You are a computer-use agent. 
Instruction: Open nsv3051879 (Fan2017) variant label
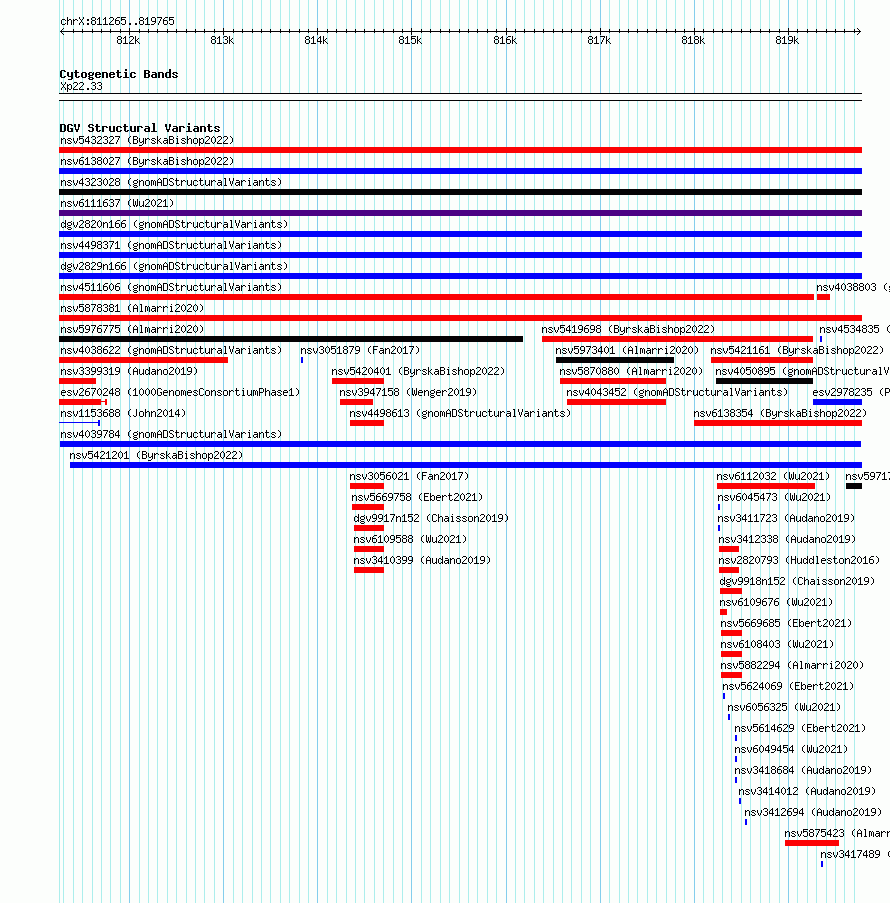360,351
